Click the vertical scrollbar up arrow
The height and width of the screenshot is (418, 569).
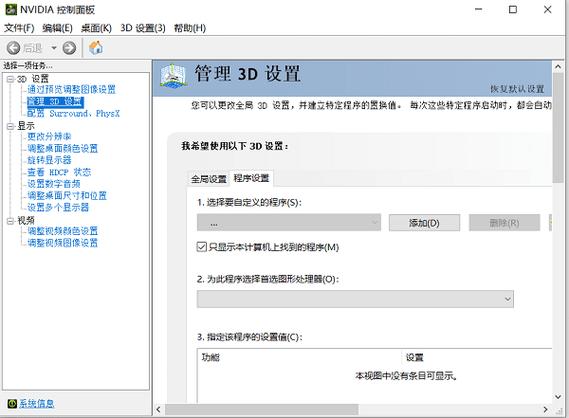point(558,67)
